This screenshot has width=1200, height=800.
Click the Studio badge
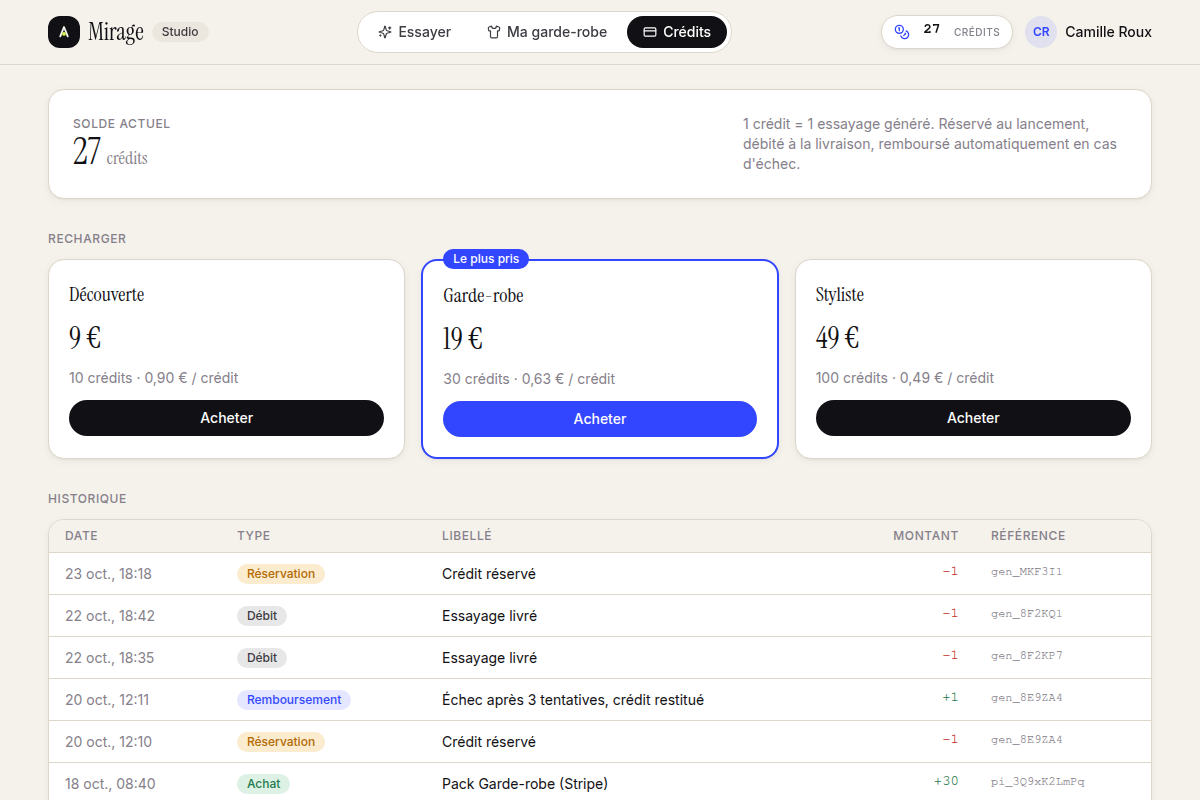click(180, 32)
